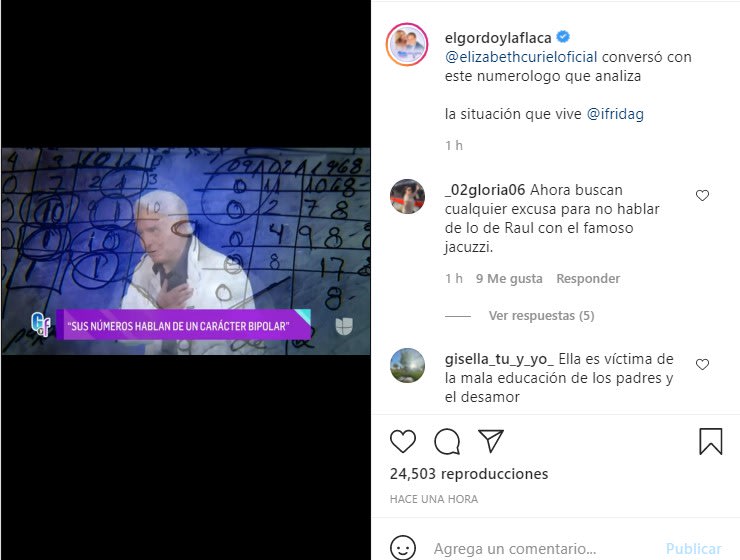The image size is (740, 560).
Task: Like gisella_tu_y_yo_'s comment heart
Action: click(x=702, y=364)
